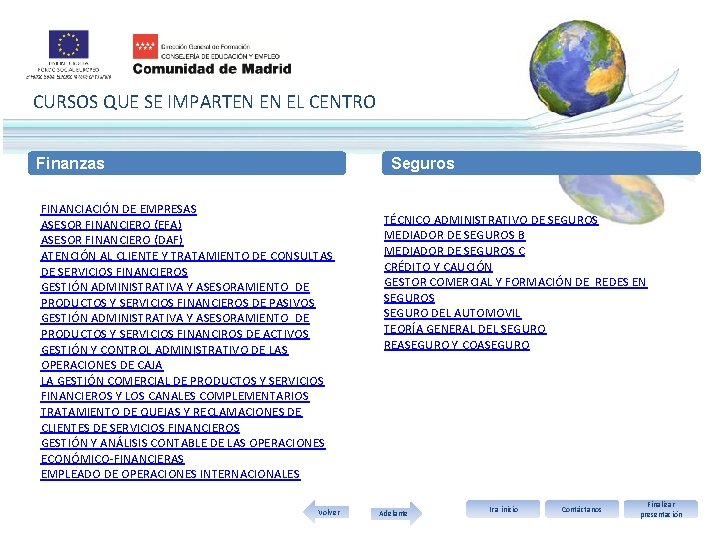
Task: Open 'Reaseguro y coaseguro' link
Action: (457, 345)
